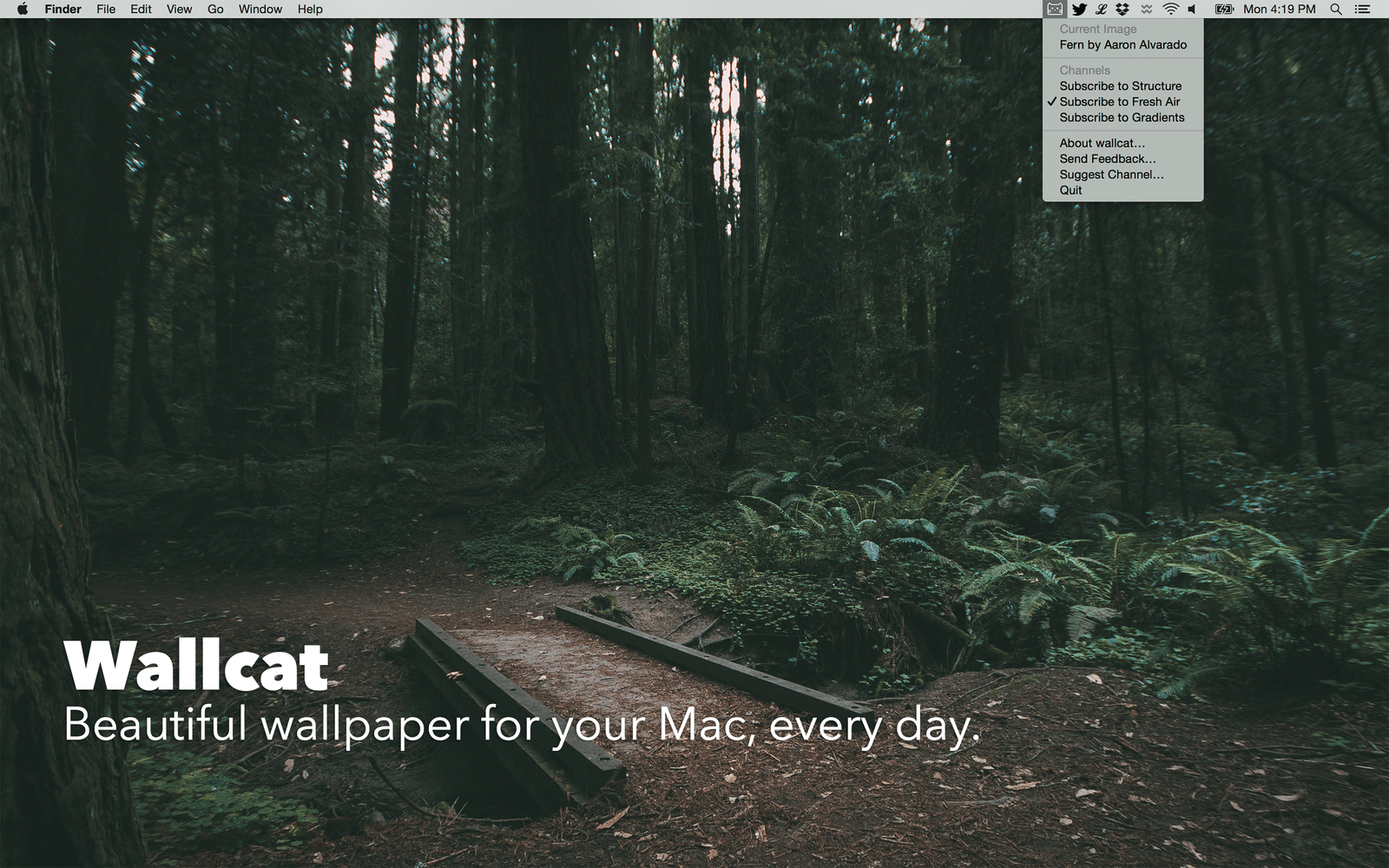Click the cursive L menu bar icon
This screenshot has width=1389, height=868.
point(1101,10)
